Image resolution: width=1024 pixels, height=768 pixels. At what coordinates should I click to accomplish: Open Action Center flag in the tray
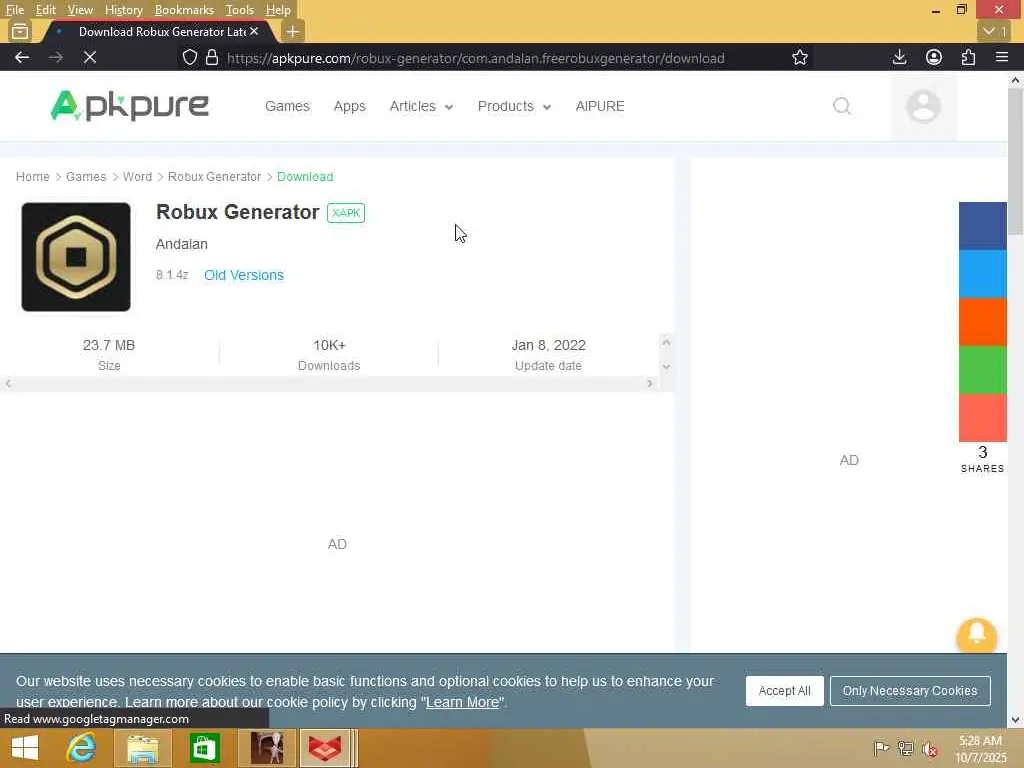click(881, 748)
